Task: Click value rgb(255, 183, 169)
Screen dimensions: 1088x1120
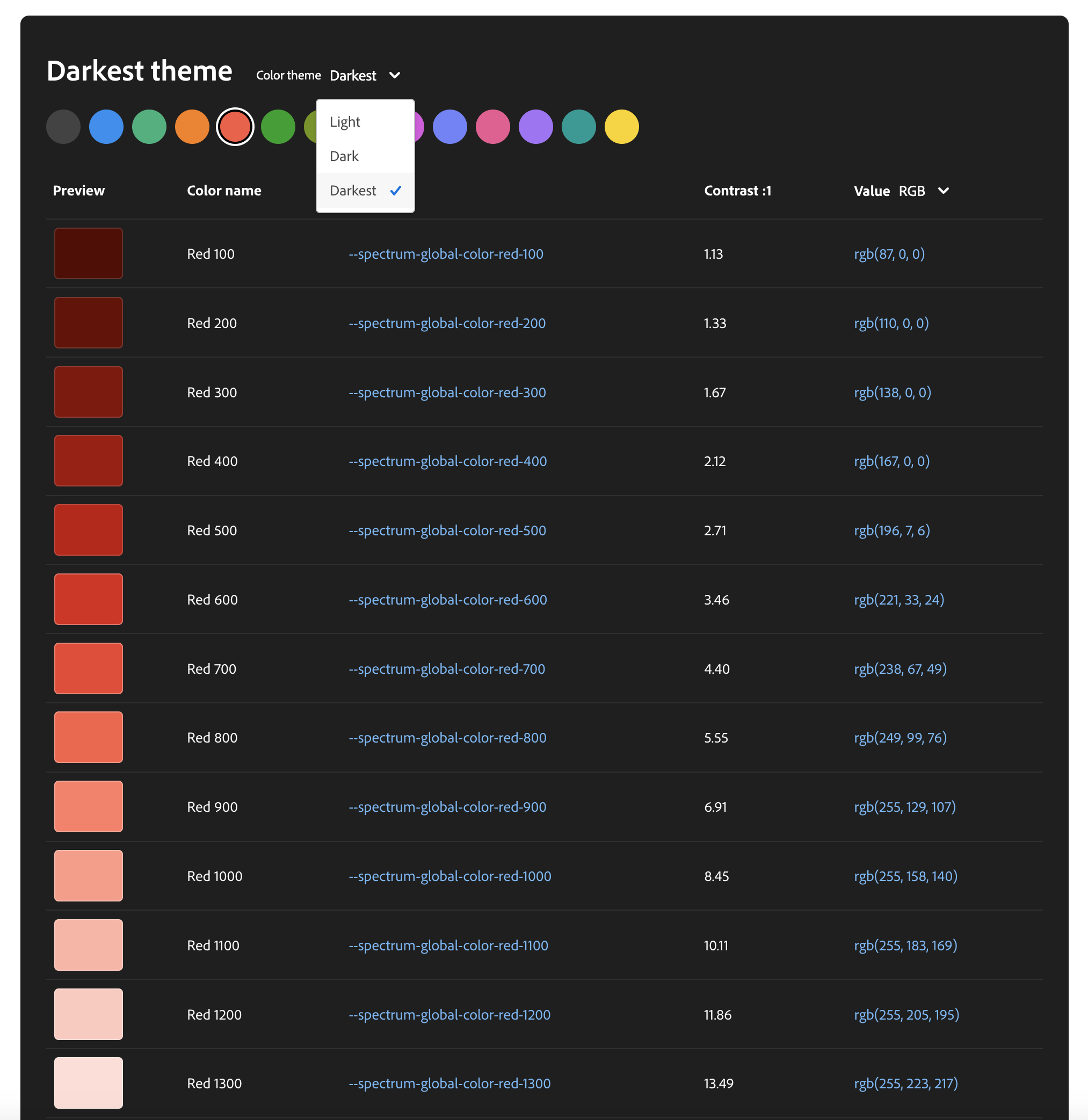Action: [906, 946]
